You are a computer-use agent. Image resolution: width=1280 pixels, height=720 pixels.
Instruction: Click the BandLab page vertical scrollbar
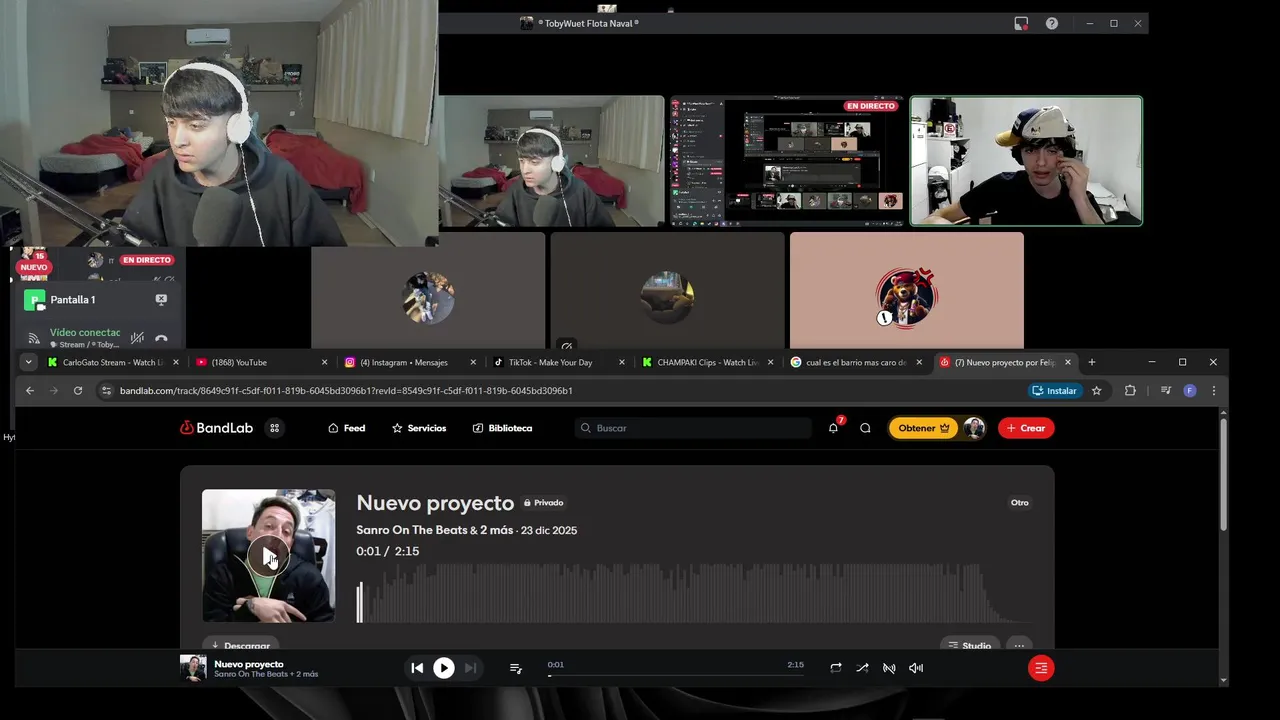pyautogui.click(x=1223, y=476)
